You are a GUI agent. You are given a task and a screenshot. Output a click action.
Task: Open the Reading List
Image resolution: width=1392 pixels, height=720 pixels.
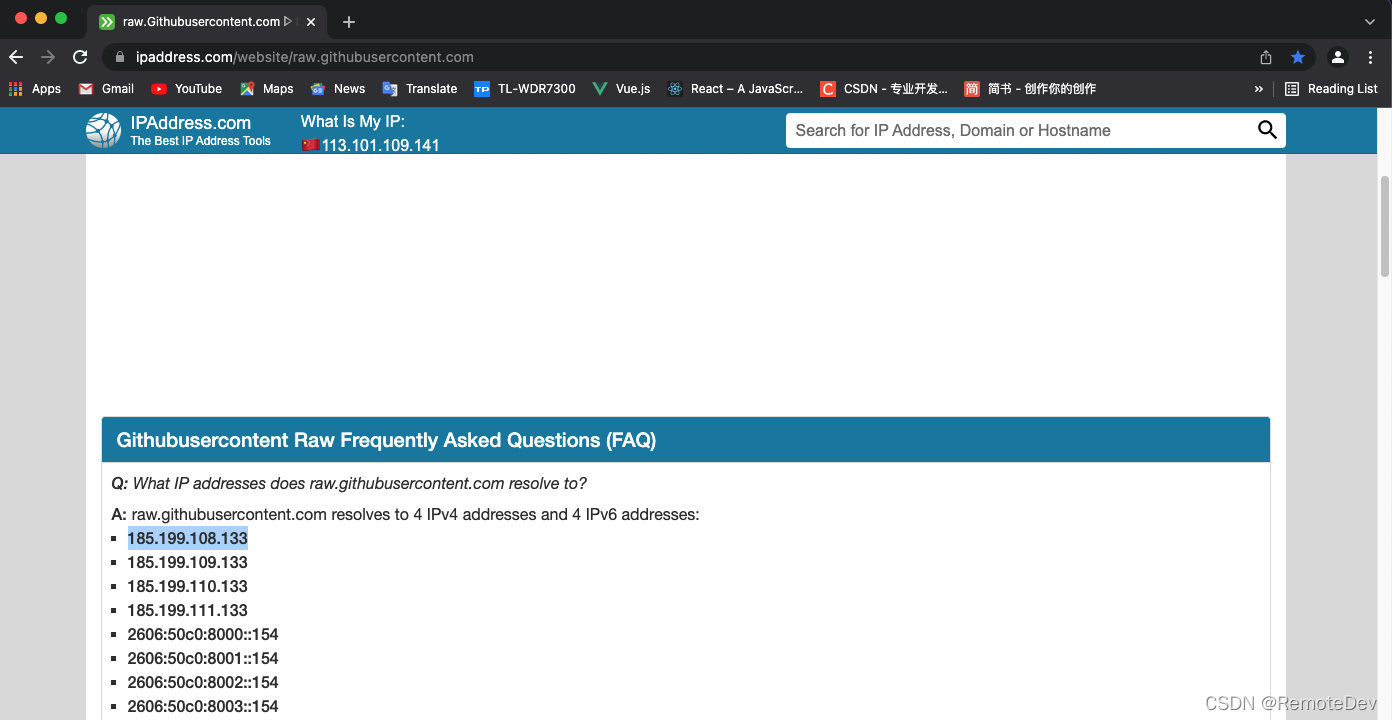click(x=1331, y=89)
